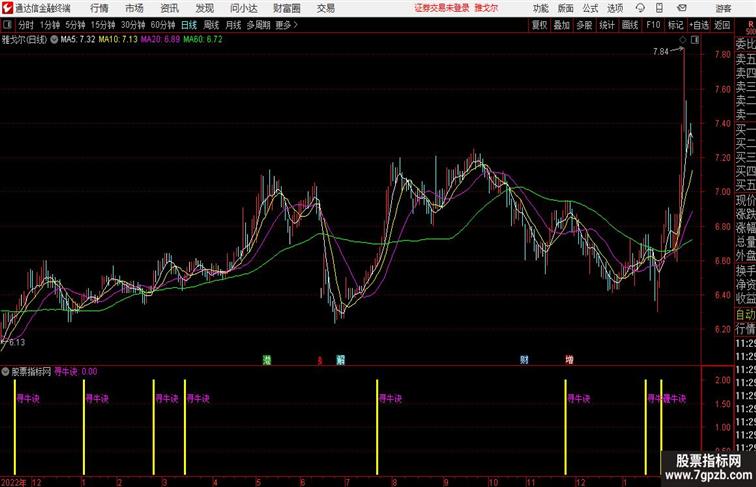
Task: Click the MA20: 6.89 value
Action: click(x=160, y=40)
